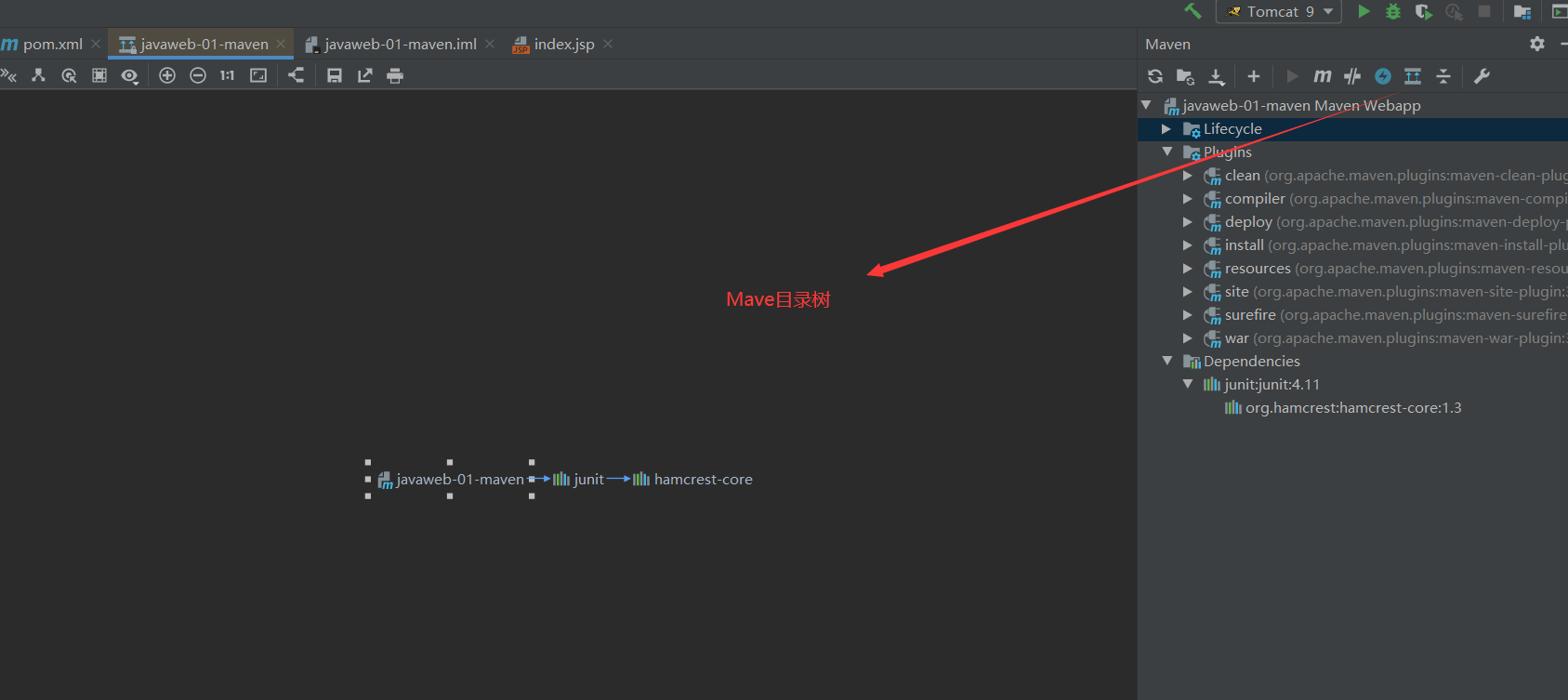Add Maven project plus icon
This screenshot has height=700, width=1568.
(1254, 76)
